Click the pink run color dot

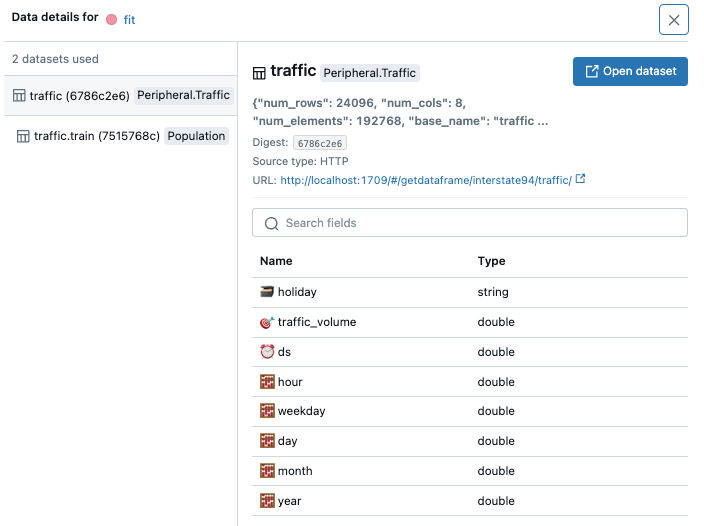click(x=111, y=20)
